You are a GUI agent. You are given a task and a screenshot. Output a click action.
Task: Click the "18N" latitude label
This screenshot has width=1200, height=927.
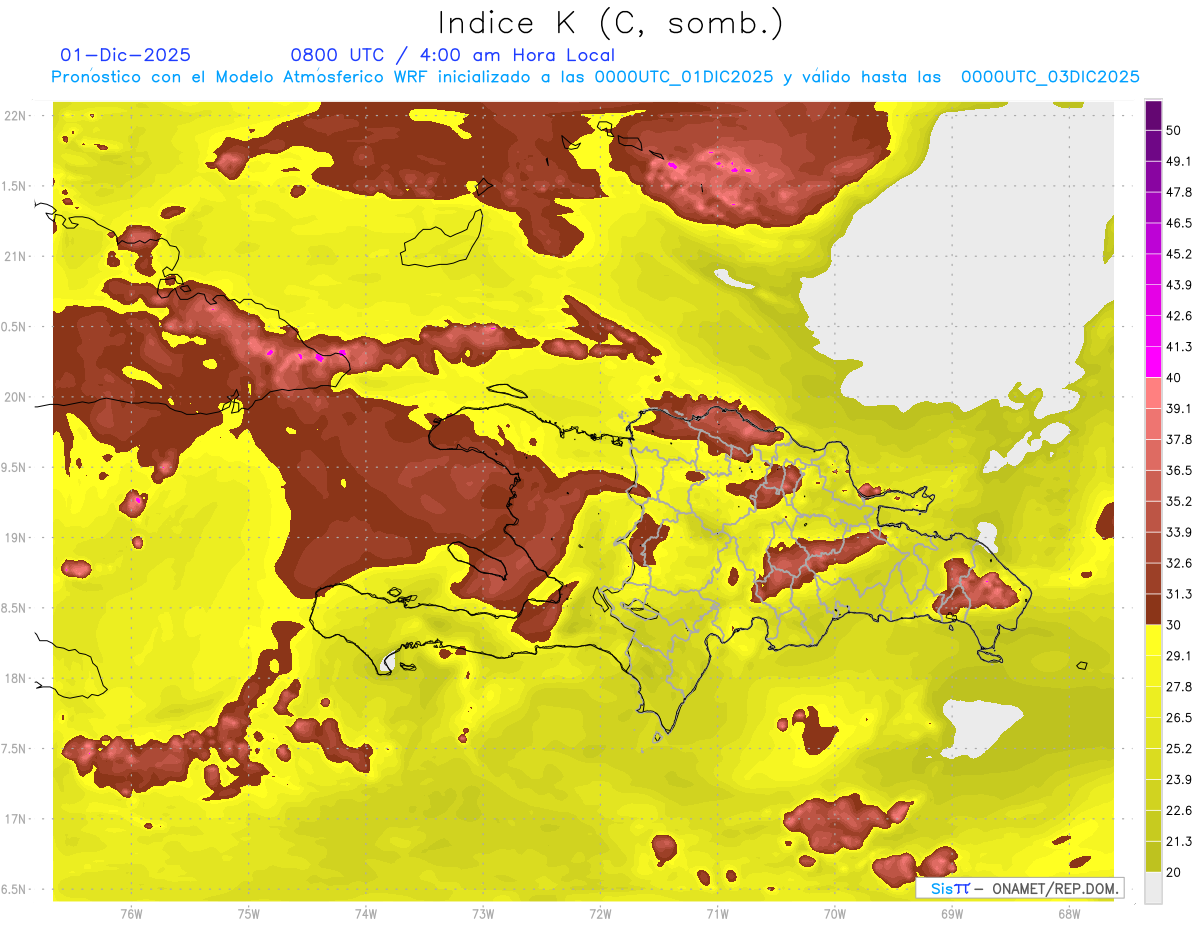[15, 679]
